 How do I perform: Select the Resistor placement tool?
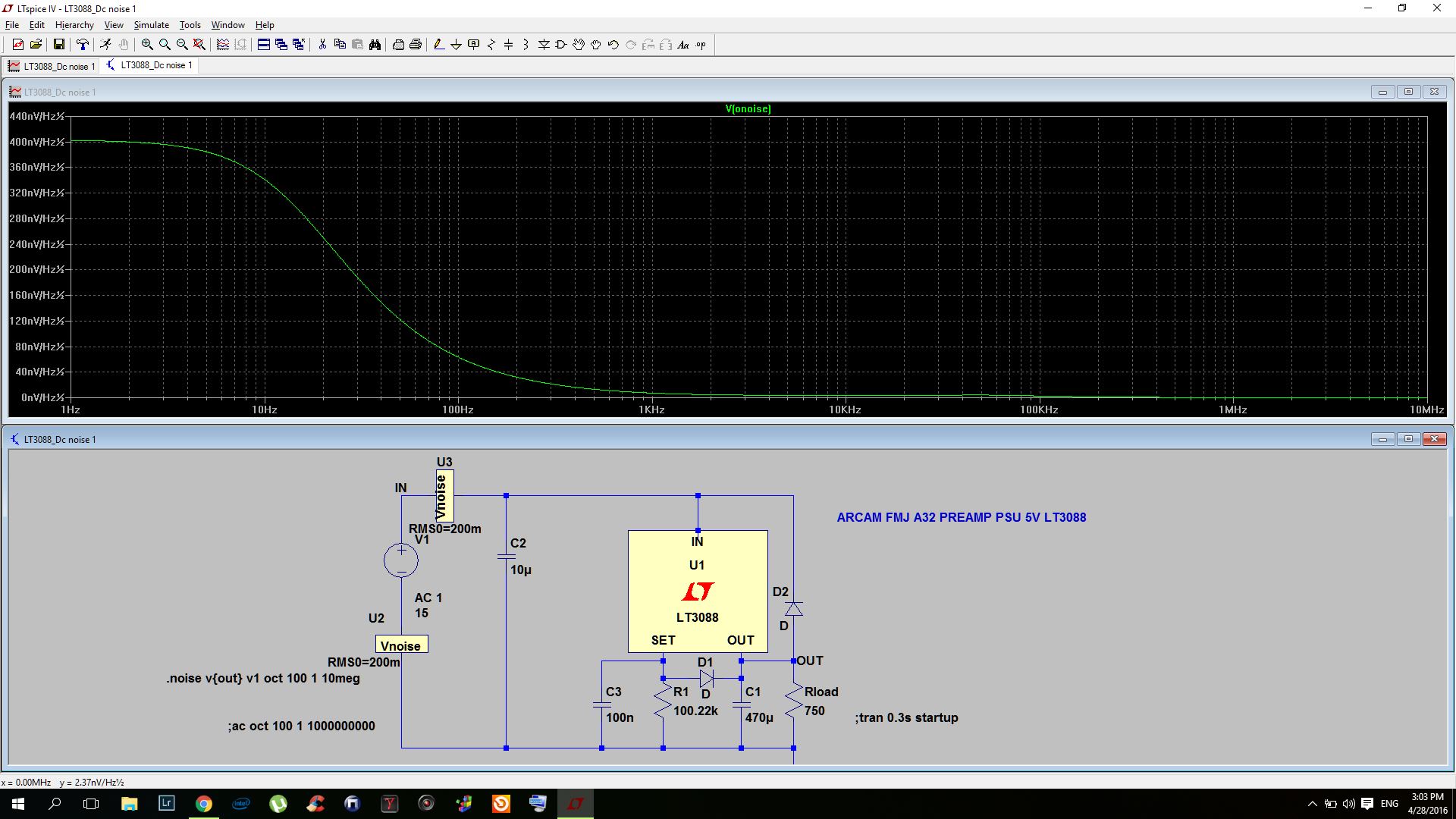point(491,45)
